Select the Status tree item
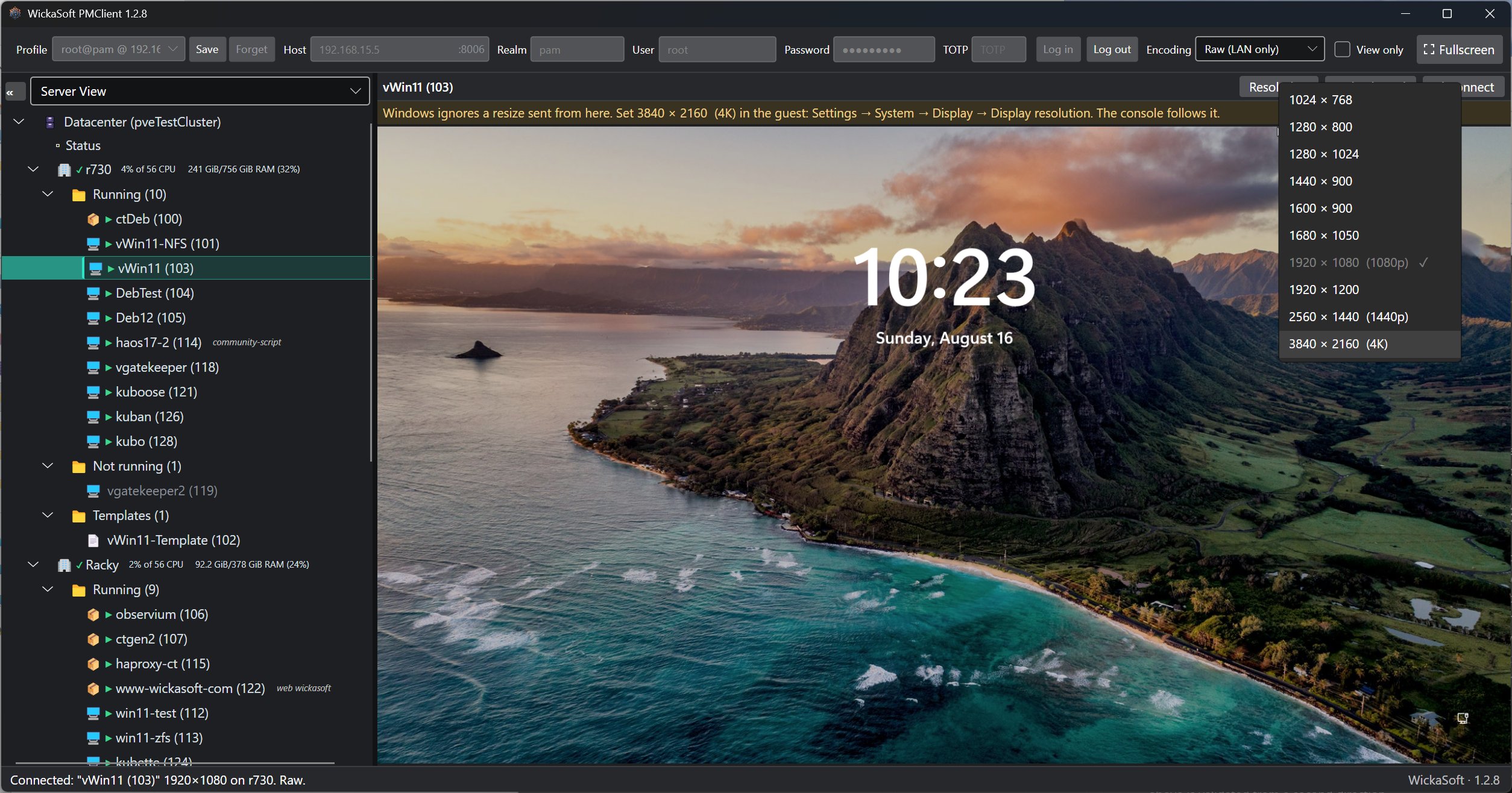Viewport: 1512px width, 793px height. [x=83, y=146]
